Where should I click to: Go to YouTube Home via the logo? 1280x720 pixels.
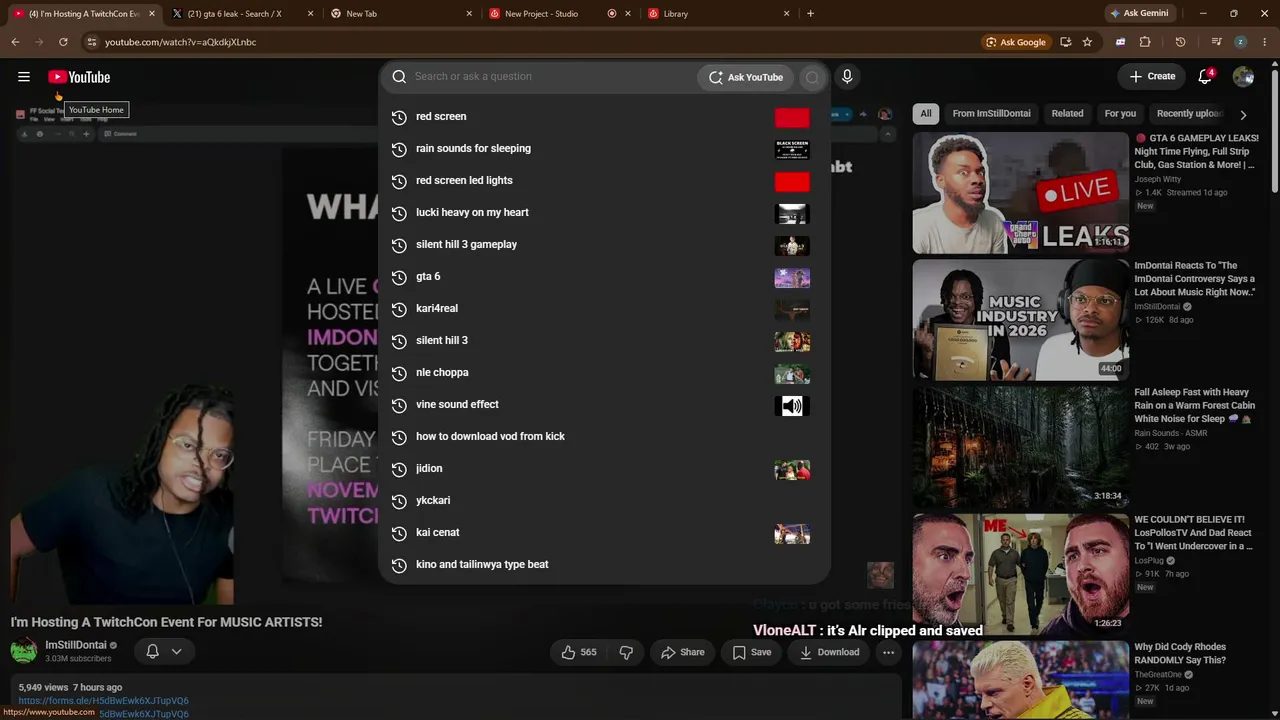[x=79, y=77]
